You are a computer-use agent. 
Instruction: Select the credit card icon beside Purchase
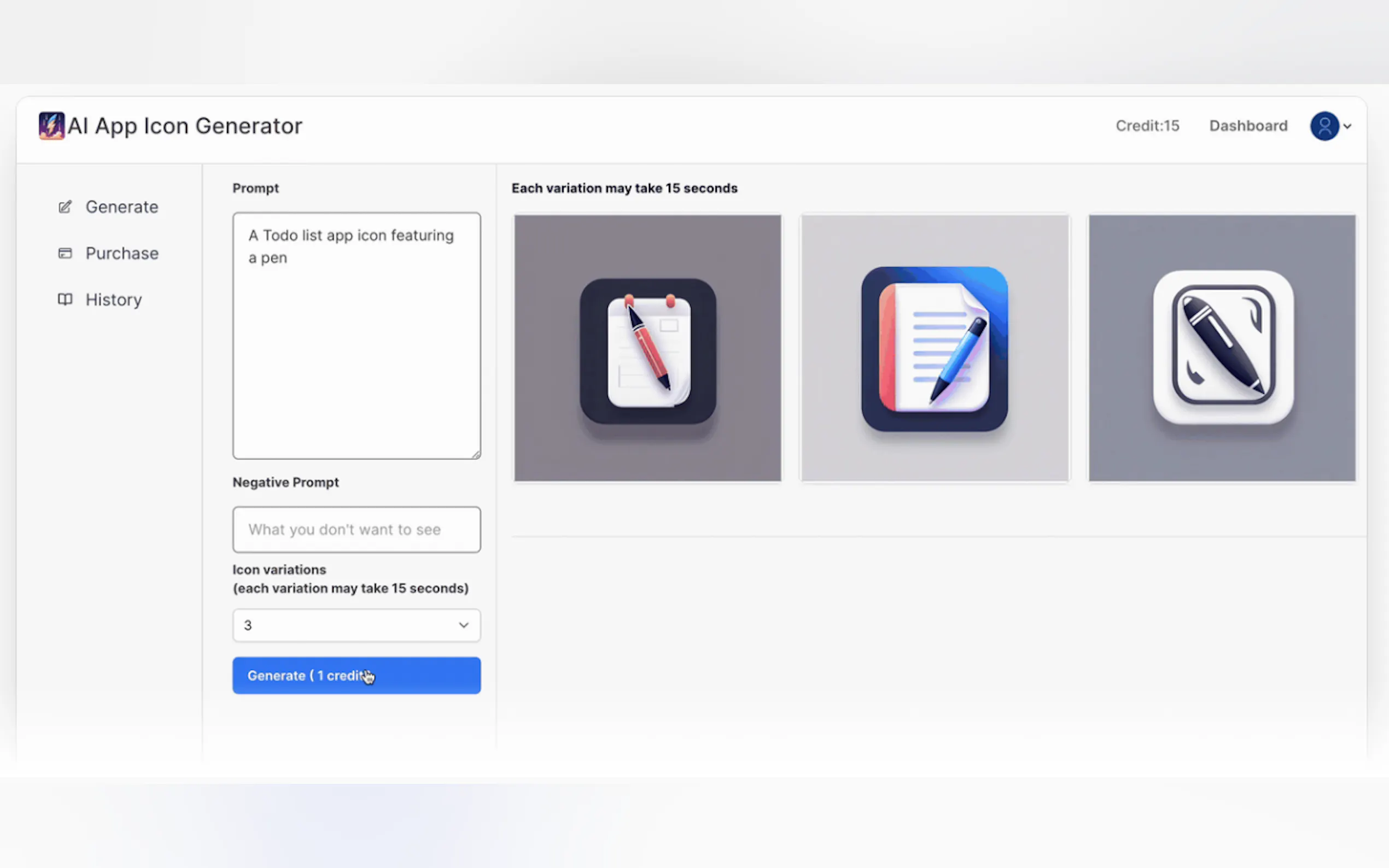coord(65,253)
